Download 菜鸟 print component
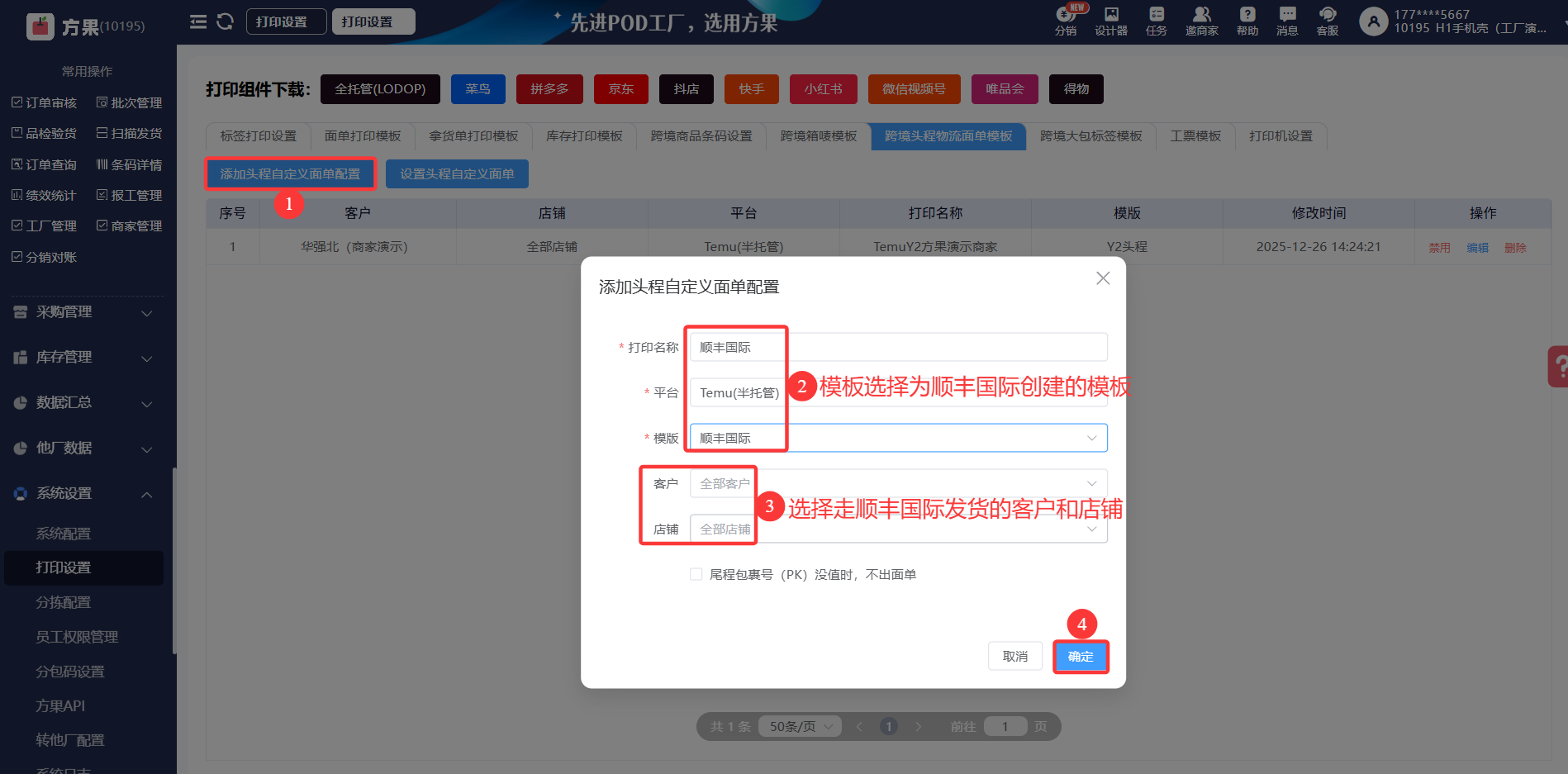Screen dimensions: 1568x774 (x=478, y=89)
